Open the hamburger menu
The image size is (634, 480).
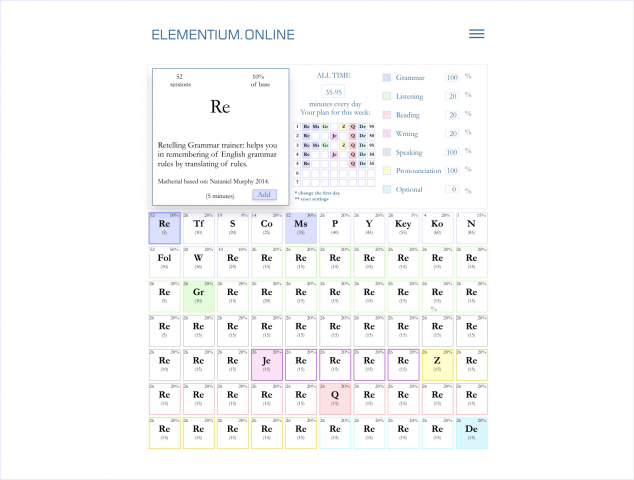point(476,34)
